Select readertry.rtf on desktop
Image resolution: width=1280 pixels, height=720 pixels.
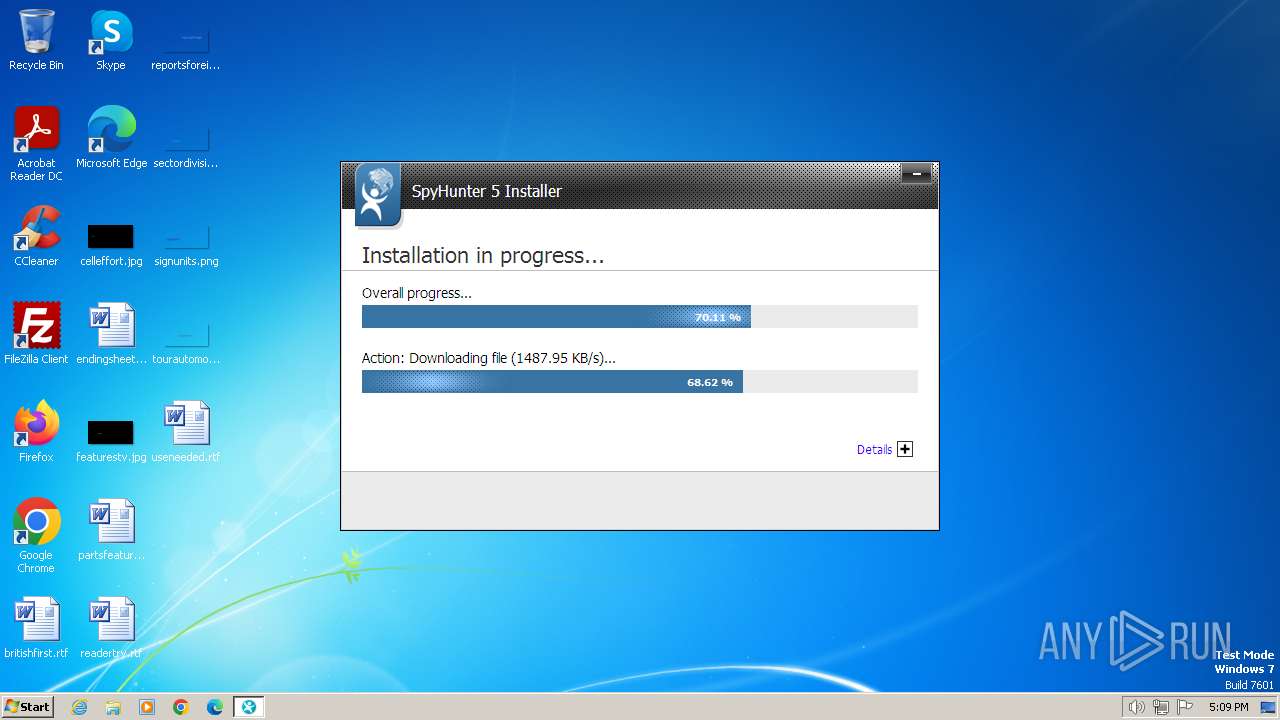(111, 627)
